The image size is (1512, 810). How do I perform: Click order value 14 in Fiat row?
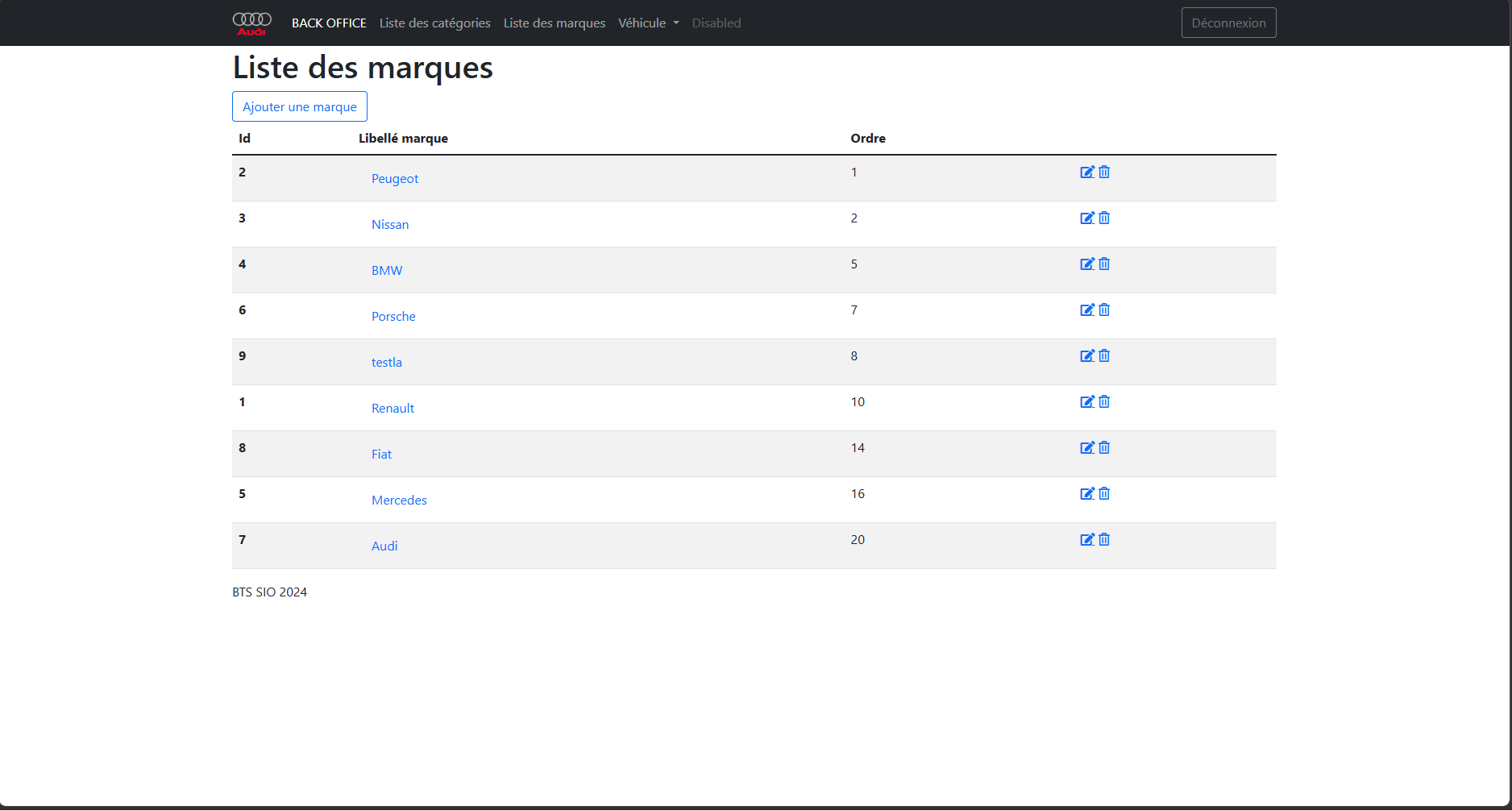(858, 448)
